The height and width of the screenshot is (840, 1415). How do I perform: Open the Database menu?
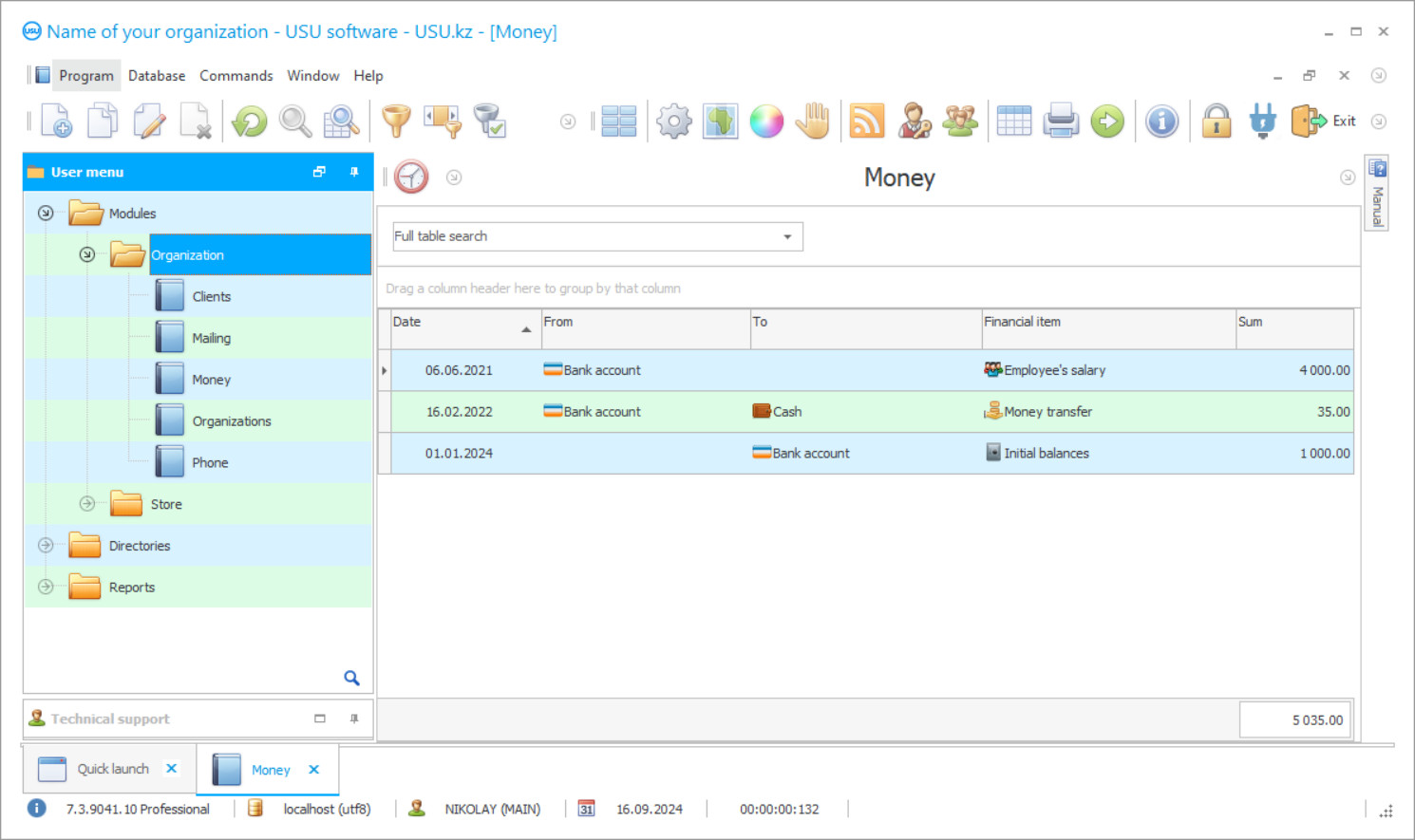click(x=157, y=75)
